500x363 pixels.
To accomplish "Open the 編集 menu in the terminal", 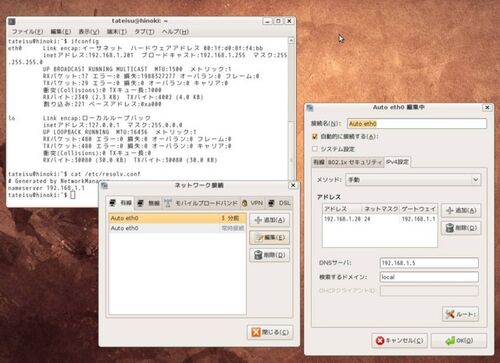I will click(61, 32).
